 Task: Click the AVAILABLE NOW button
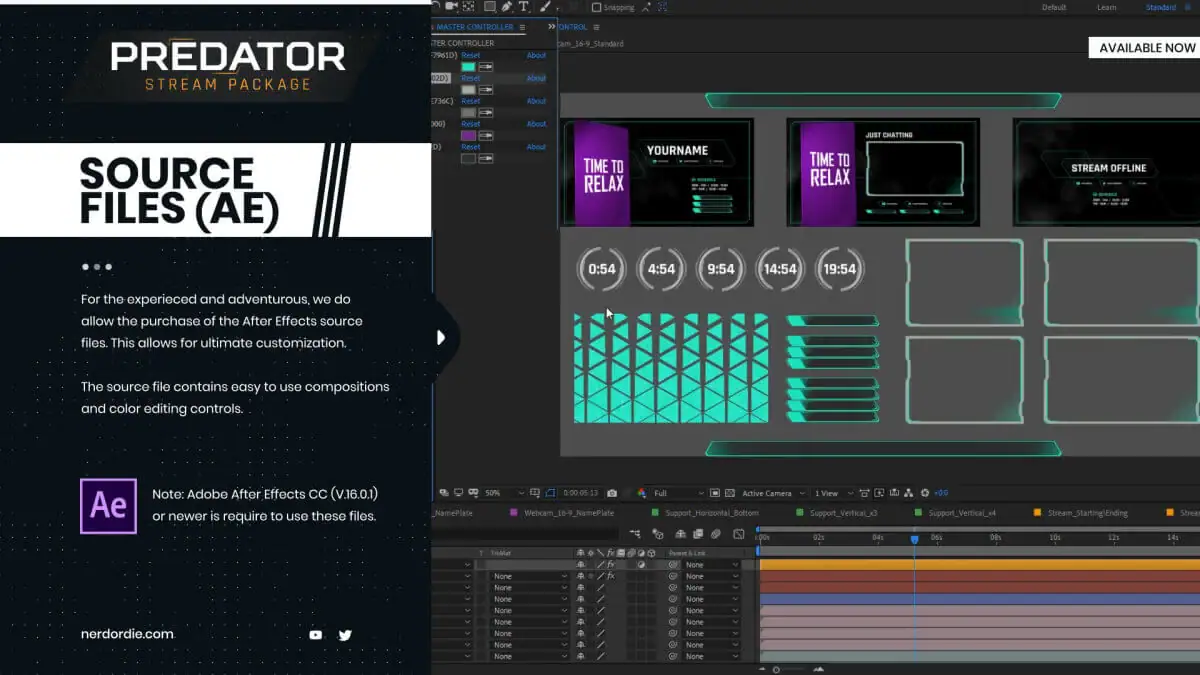(1146, 48)
